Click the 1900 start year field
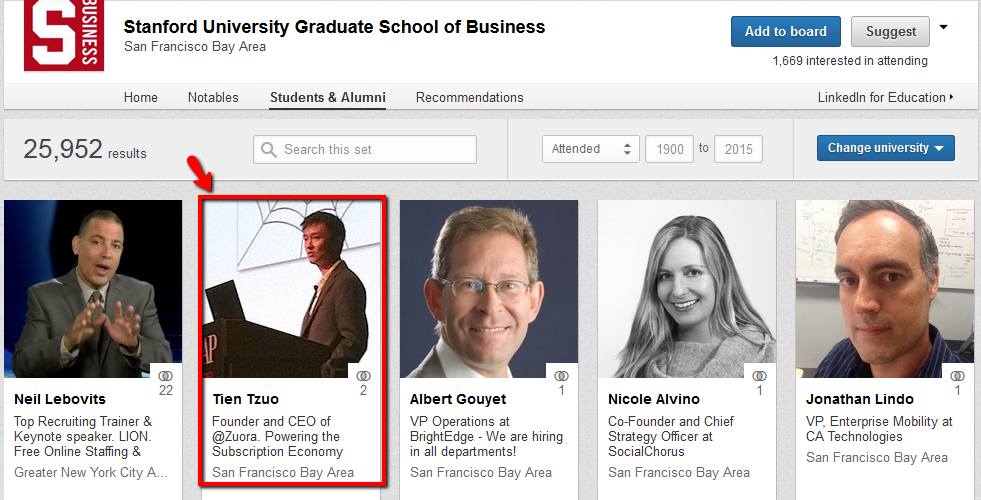 click(669, 149)
